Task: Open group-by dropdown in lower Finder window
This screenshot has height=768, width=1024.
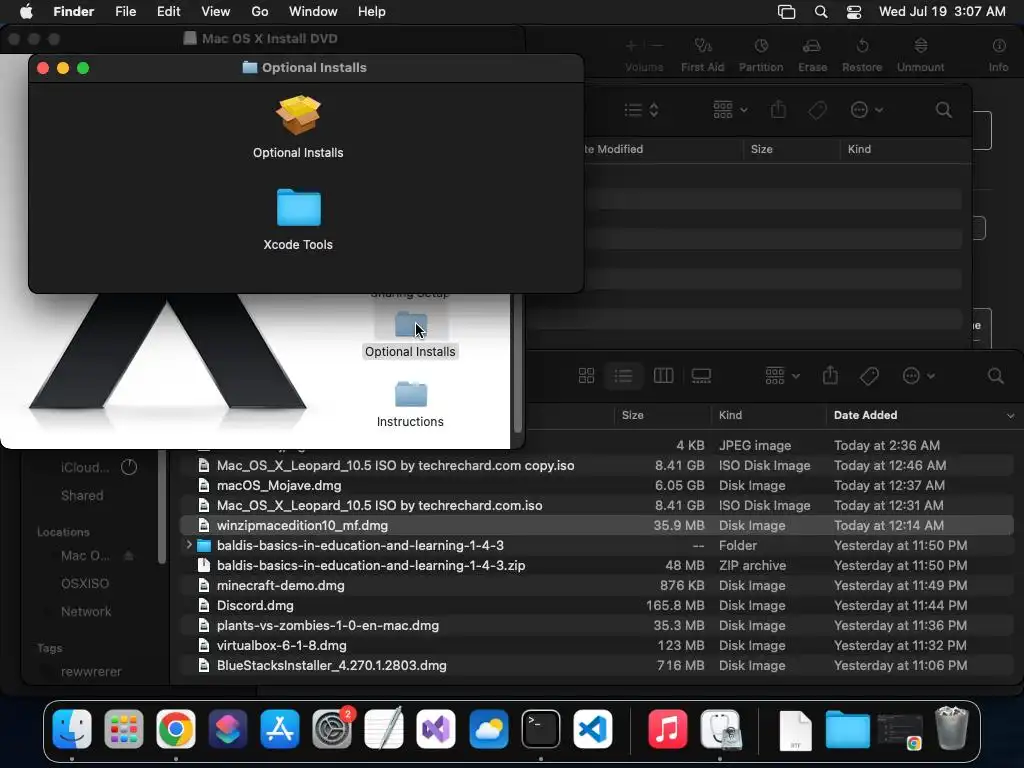Action: coord(782,376)
